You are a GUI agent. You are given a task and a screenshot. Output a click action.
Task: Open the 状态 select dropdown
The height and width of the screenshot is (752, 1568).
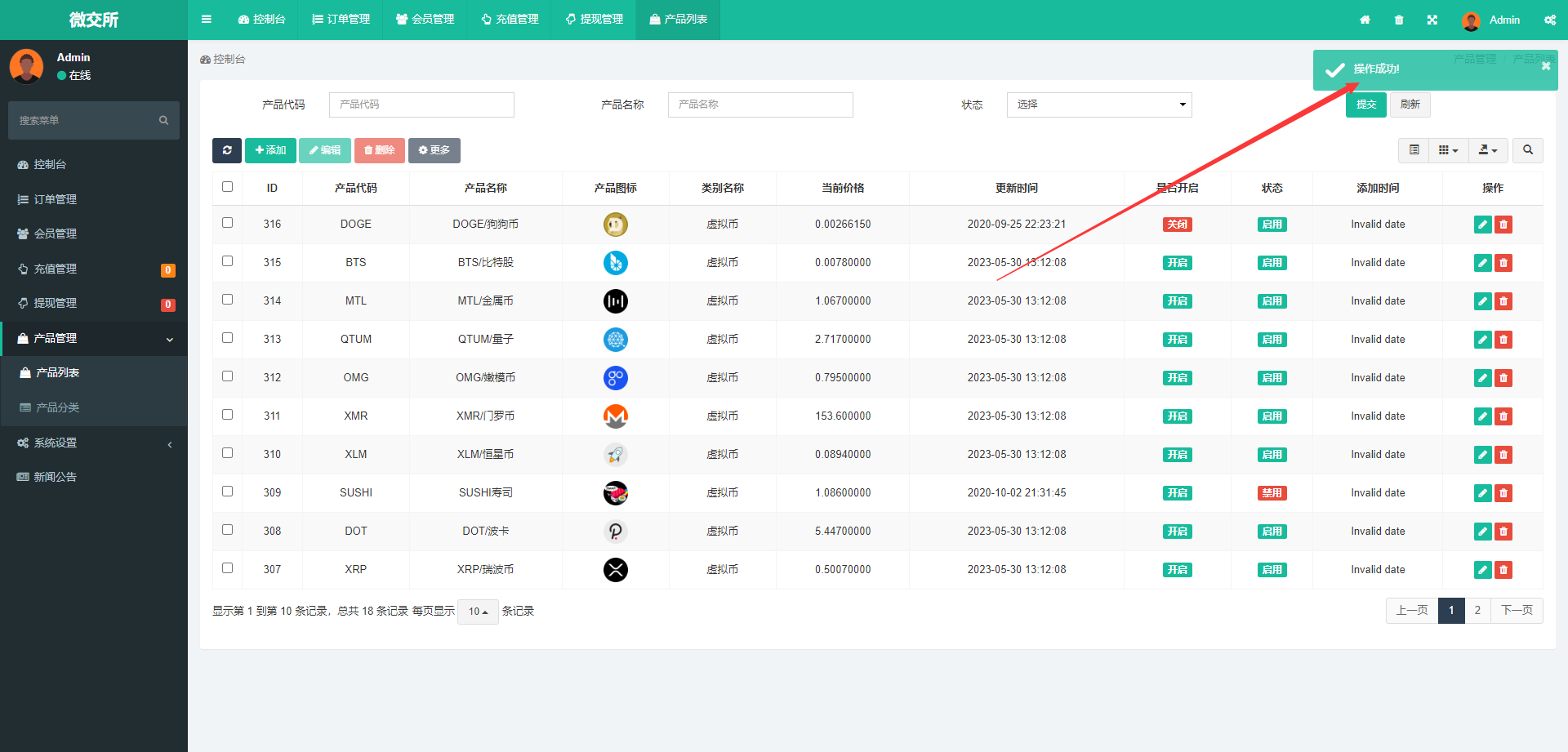(1098, 105)
